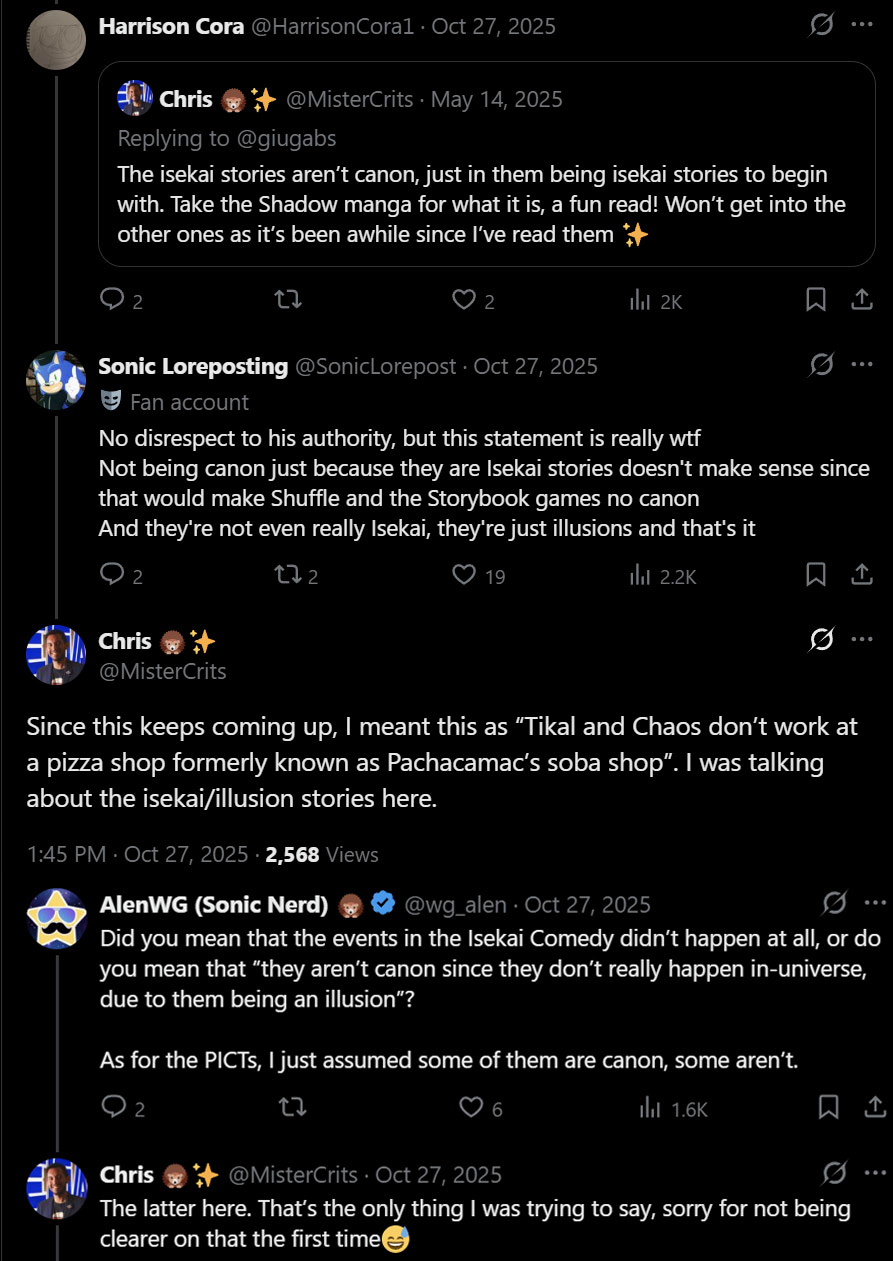Bookmark Harrison Cora's tweet

point(815,299)
